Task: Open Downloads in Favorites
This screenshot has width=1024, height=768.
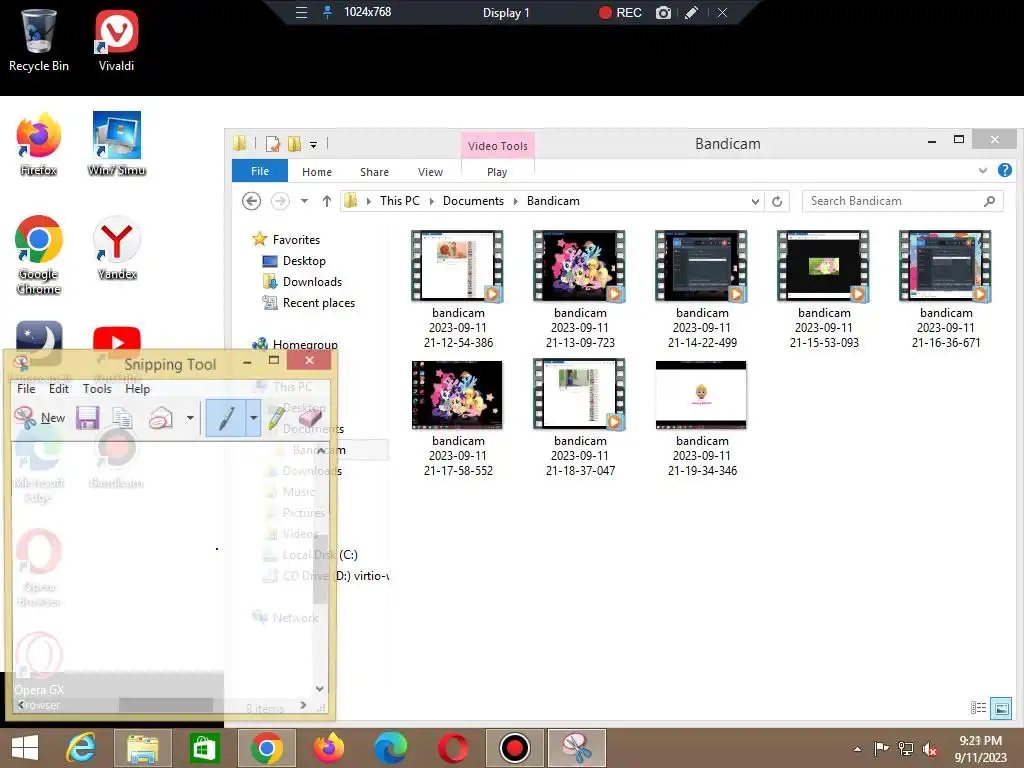Action: (312, 281)
